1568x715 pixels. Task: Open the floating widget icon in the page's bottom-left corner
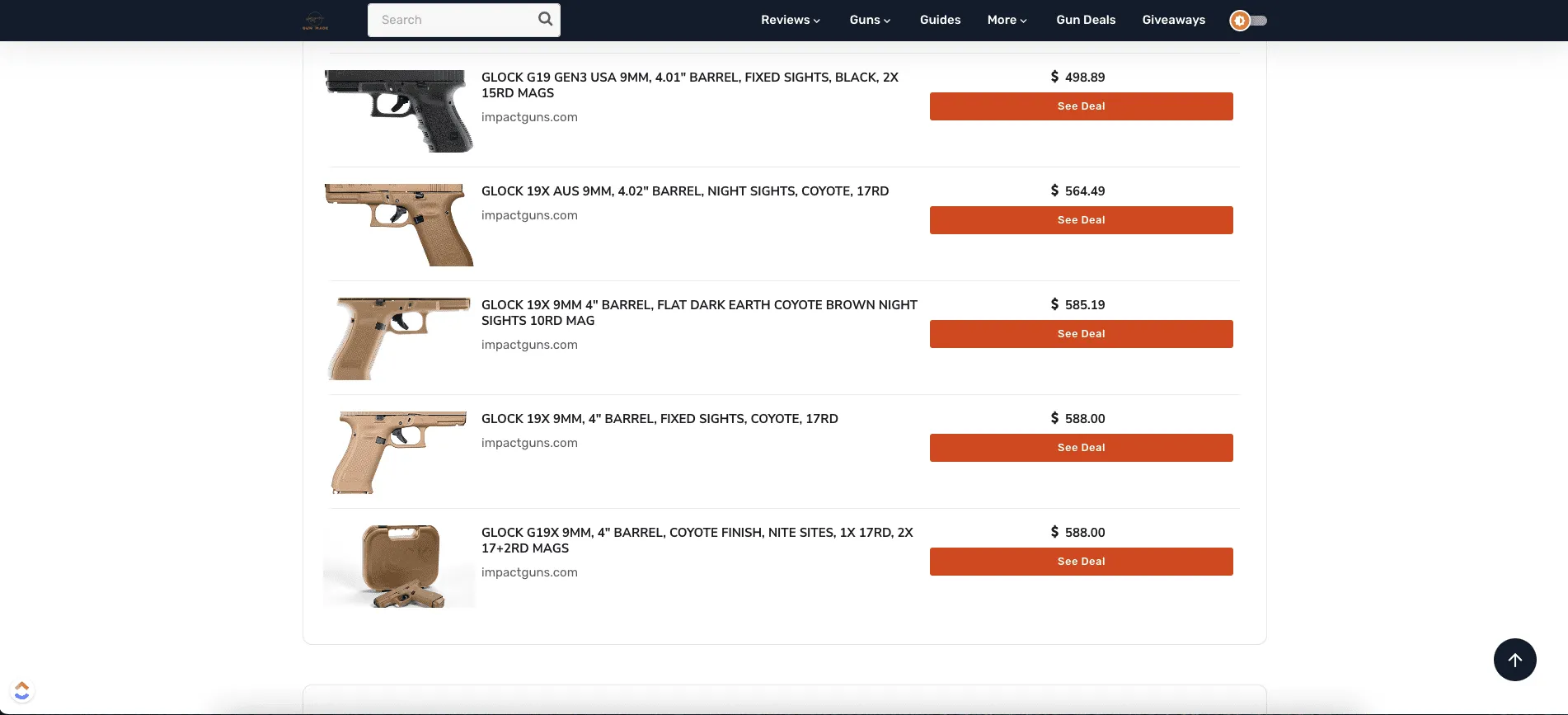click(22, 690)
